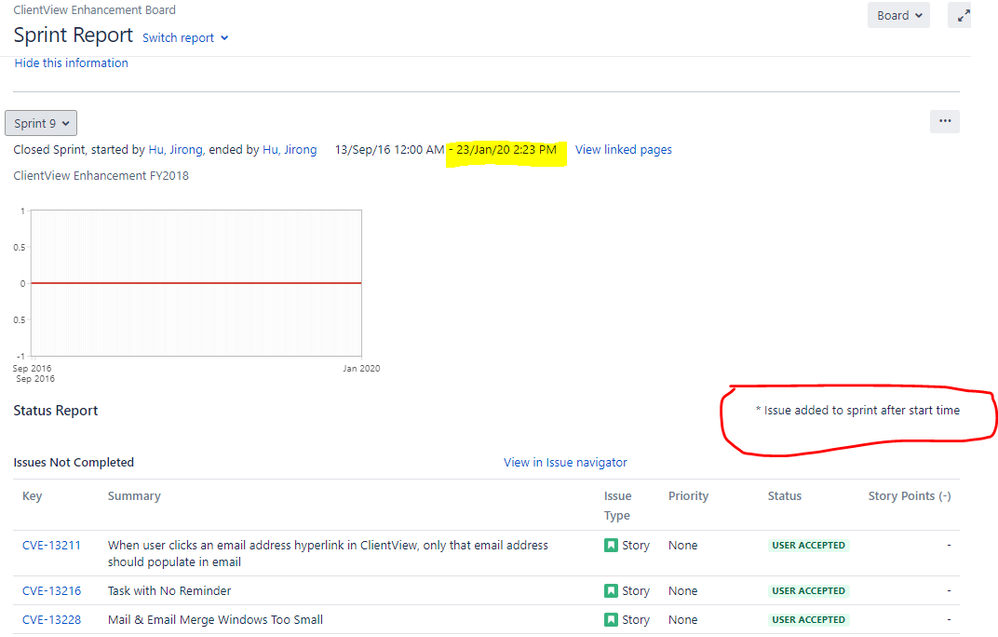Click the Story icon in CVE-13216 row
998x637 pixels.
pos(611,591)
